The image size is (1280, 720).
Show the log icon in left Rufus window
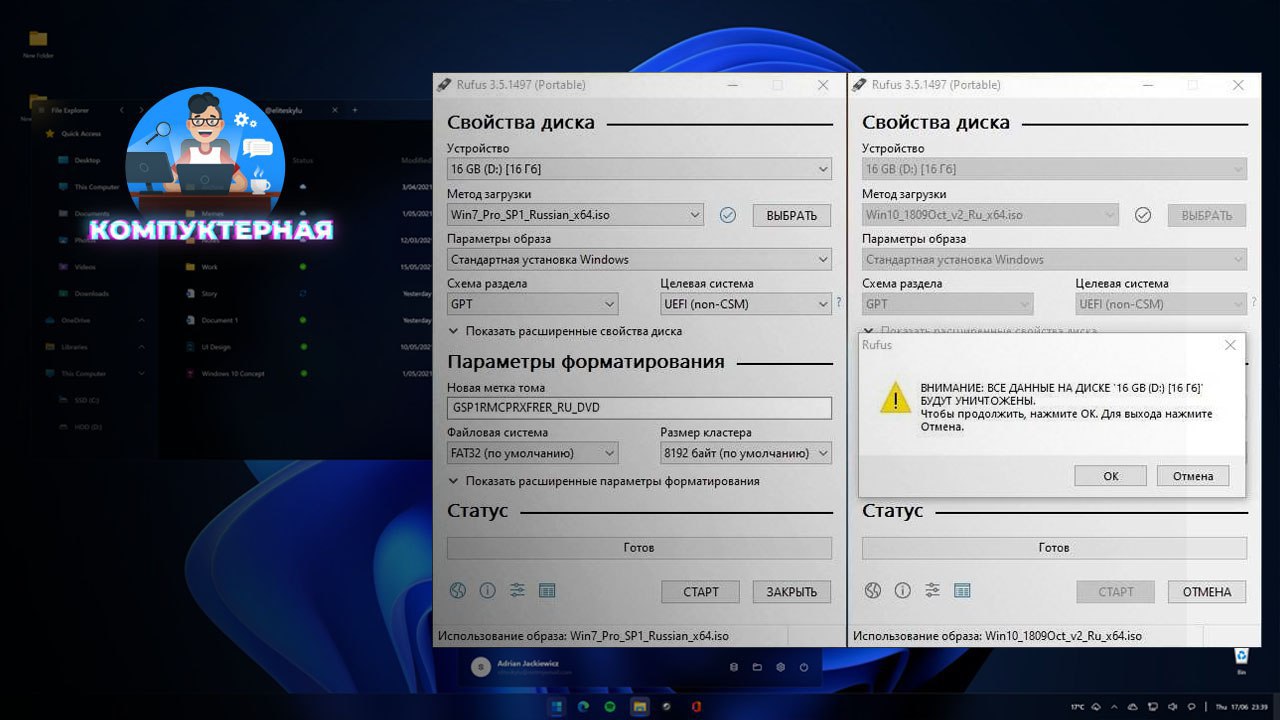[x=547, y=591]
